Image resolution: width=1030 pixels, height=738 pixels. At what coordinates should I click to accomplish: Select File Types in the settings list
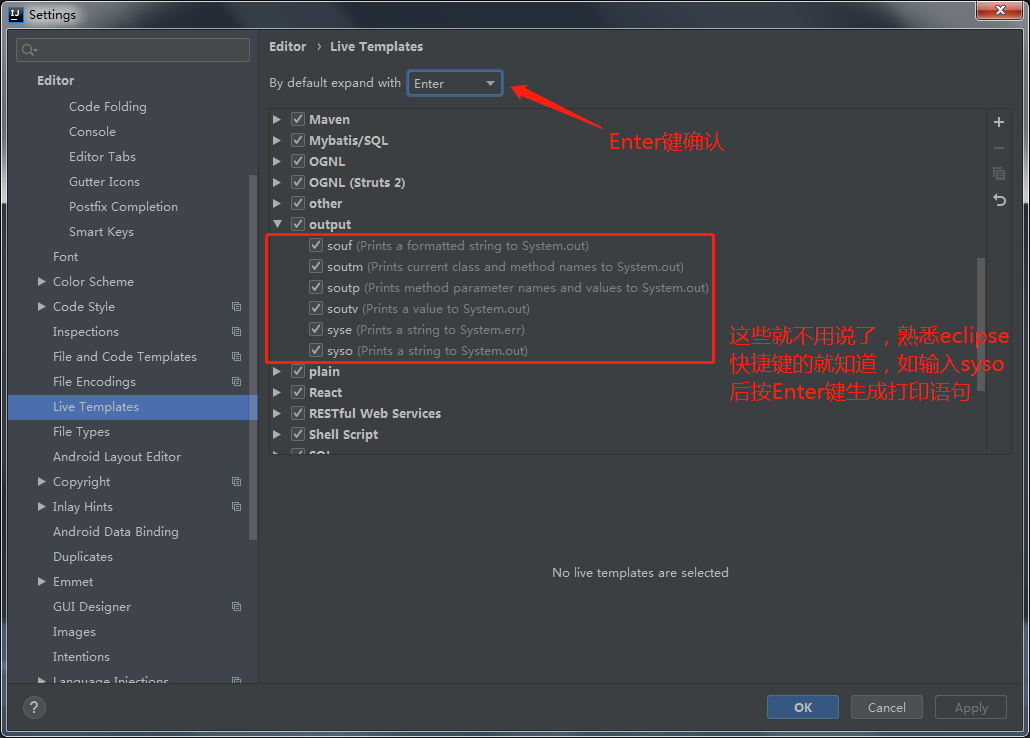[x=80, y=431]
